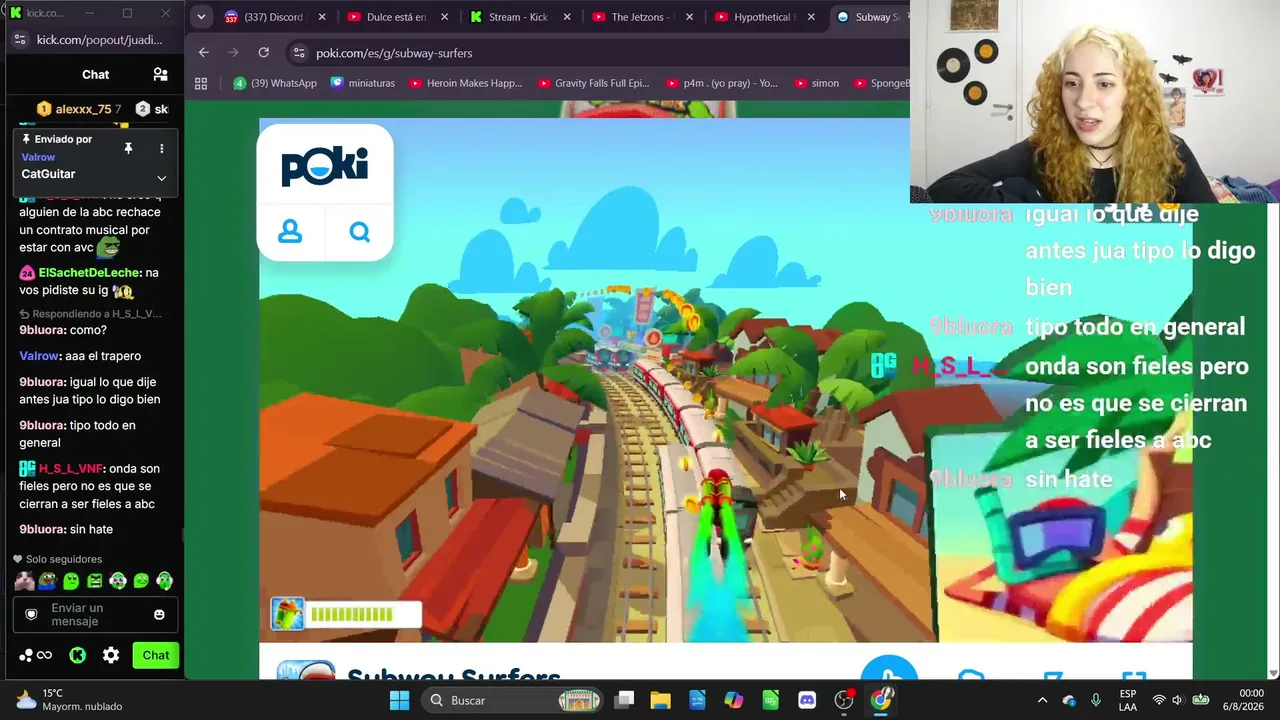Viewport: 1280px width, 720px height.
Task: Switch to the Hypothetical tab
Action: [x=764, y=17]
